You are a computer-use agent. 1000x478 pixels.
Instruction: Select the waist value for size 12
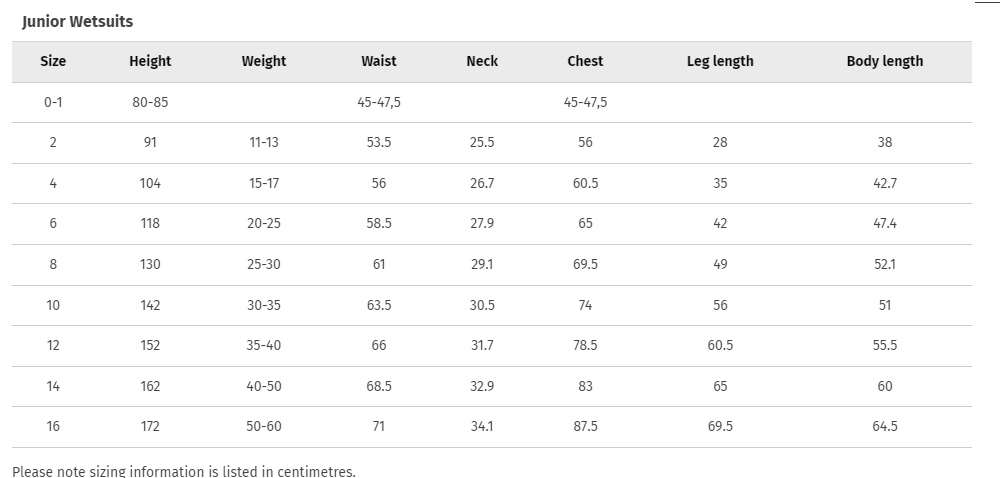tap(379, 345)
